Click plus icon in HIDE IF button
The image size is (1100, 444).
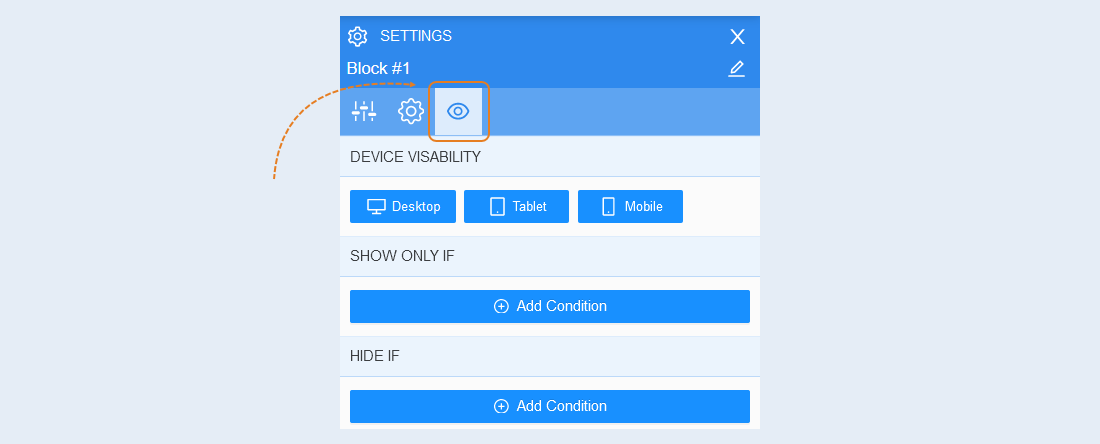tap(501, 406)
